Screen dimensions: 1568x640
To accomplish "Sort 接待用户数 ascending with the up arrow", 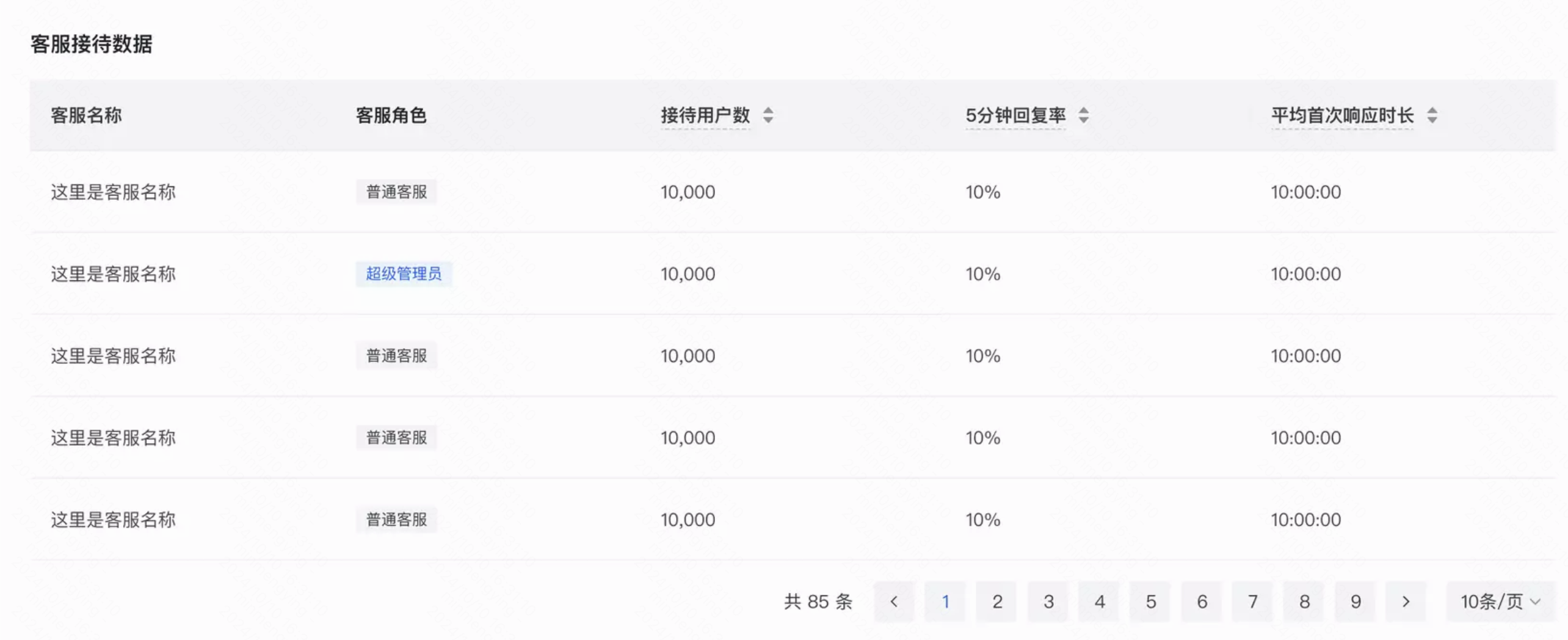I will coord(769,111).
